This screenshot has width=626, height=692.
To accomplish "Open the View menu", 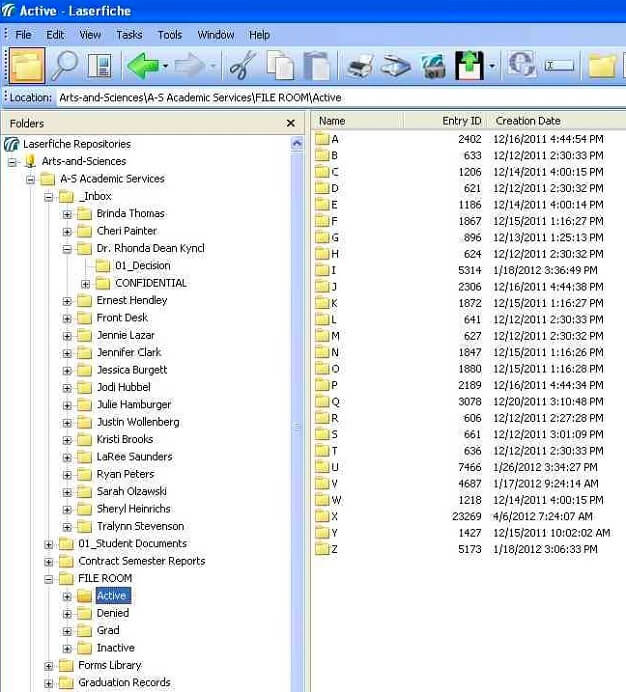I will click(90, 34).
